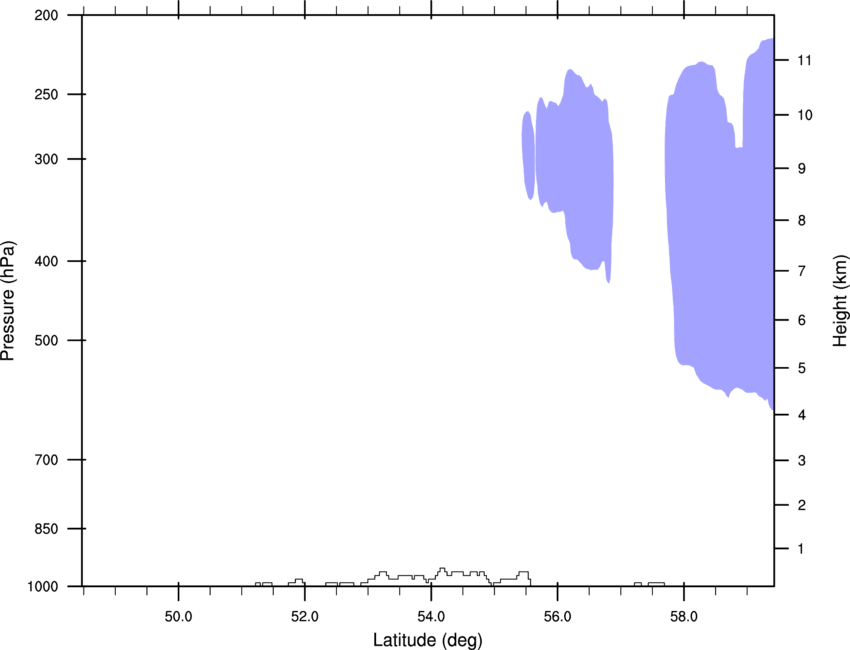Image resolution: width=850 pixels, height=650 pixels.
Task: Click the small terrain bump near 52 degrees
Action: [297, 582]
